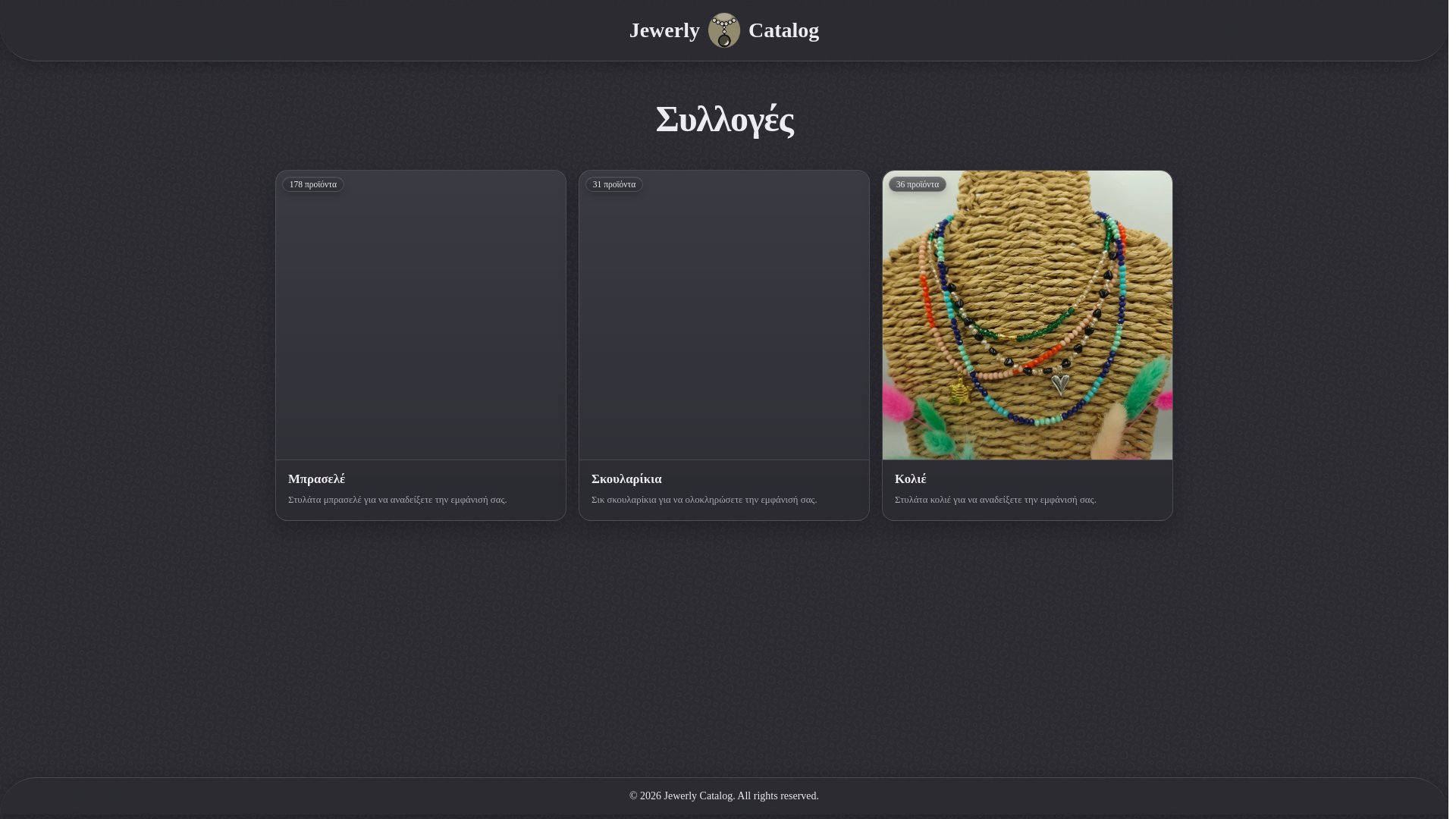1456x819 pixels.
Task: Open the Μπρασελέ collection image area
Action: tap(421, 315)
